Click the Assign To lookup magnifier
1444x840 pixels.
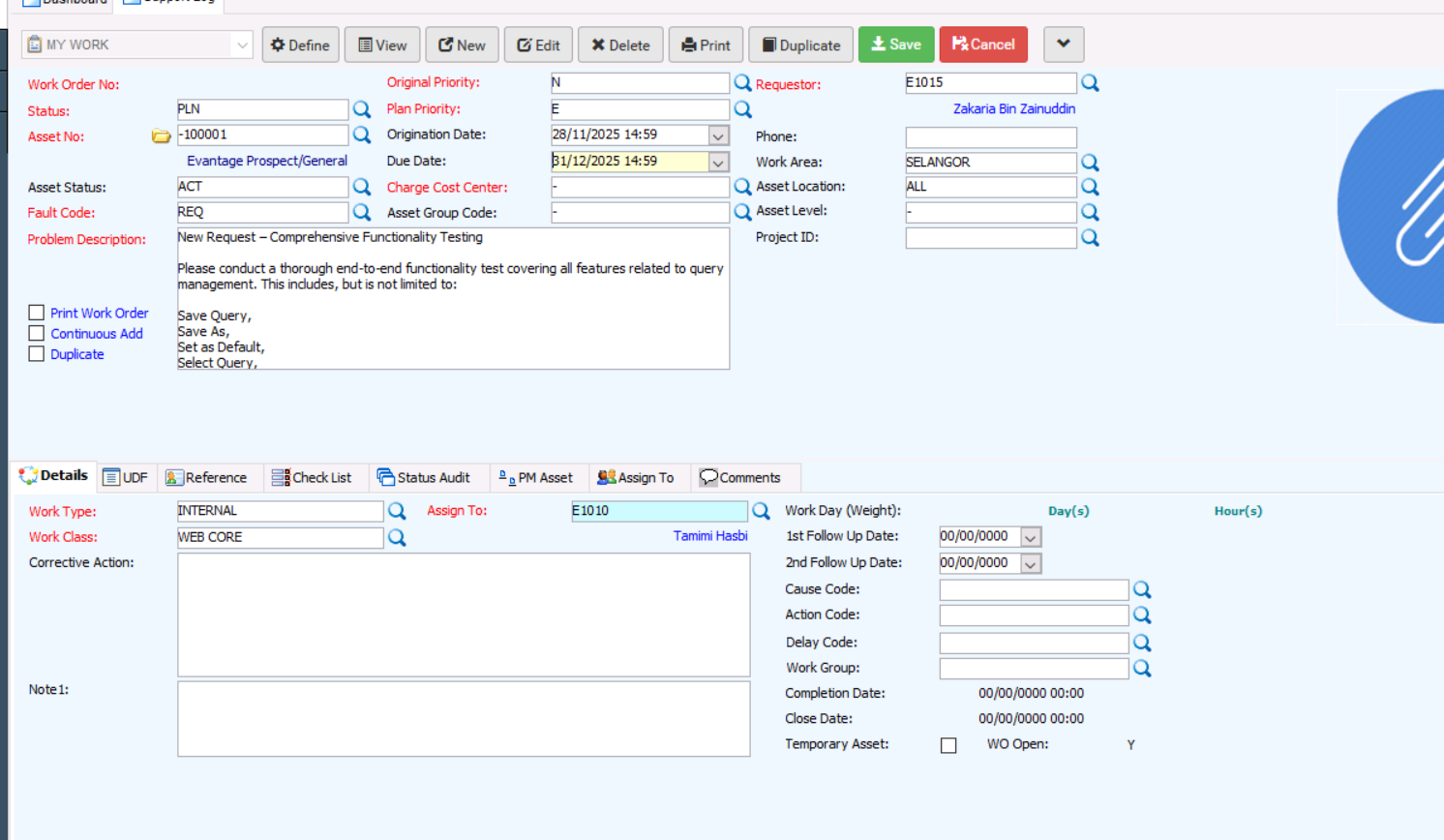point(761,511)
